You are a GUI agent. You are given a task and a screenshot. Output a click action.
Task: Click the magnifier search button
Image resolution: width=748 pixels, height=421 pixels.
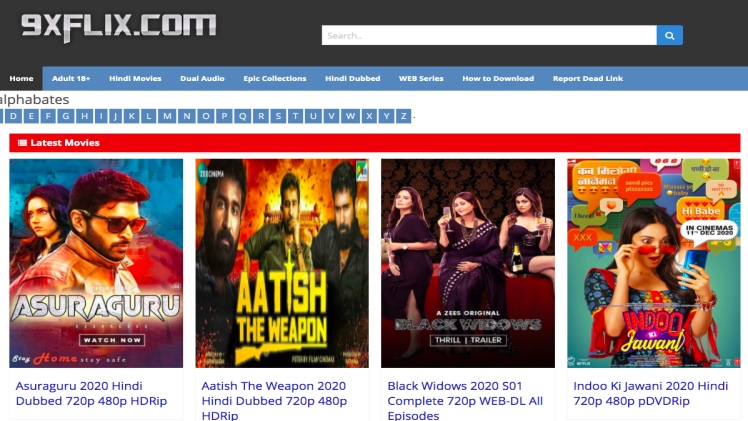(x=669, y=35)
